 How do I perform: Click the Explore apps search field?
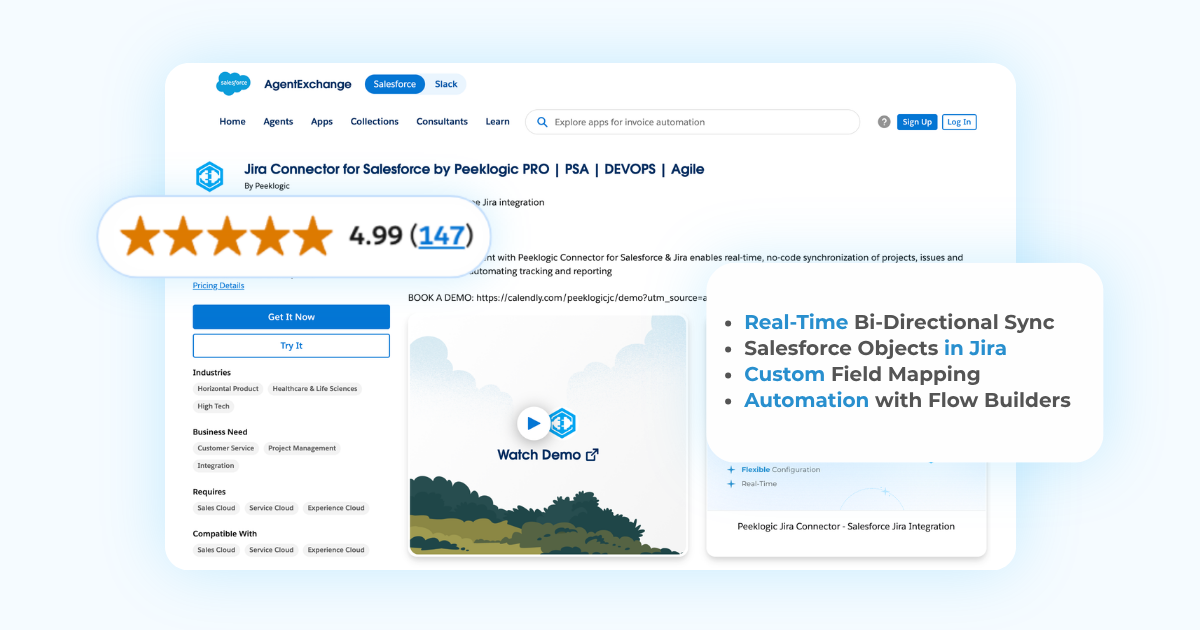point(692,122)
